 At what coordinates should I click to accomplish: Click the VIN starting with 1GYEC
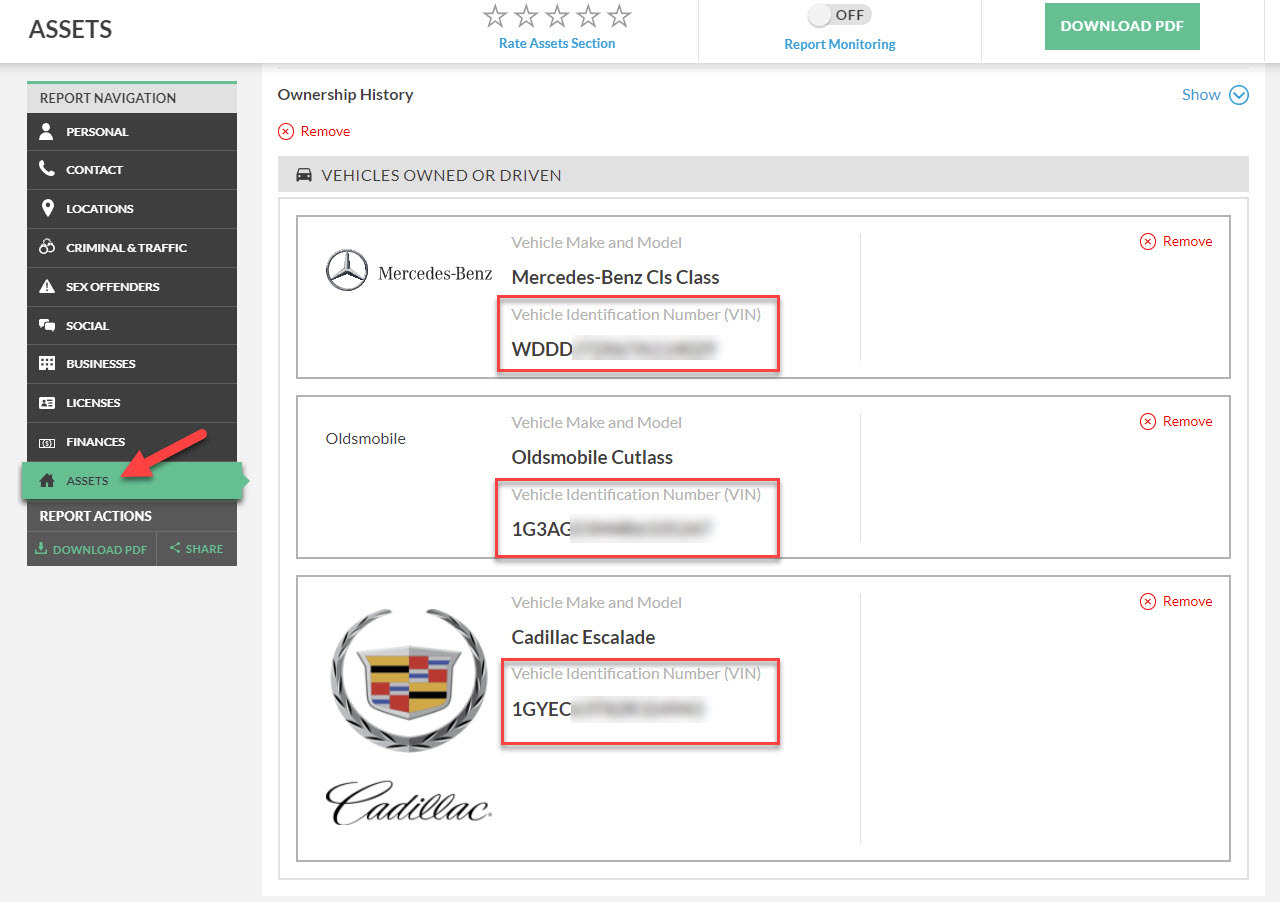(609, 709)
